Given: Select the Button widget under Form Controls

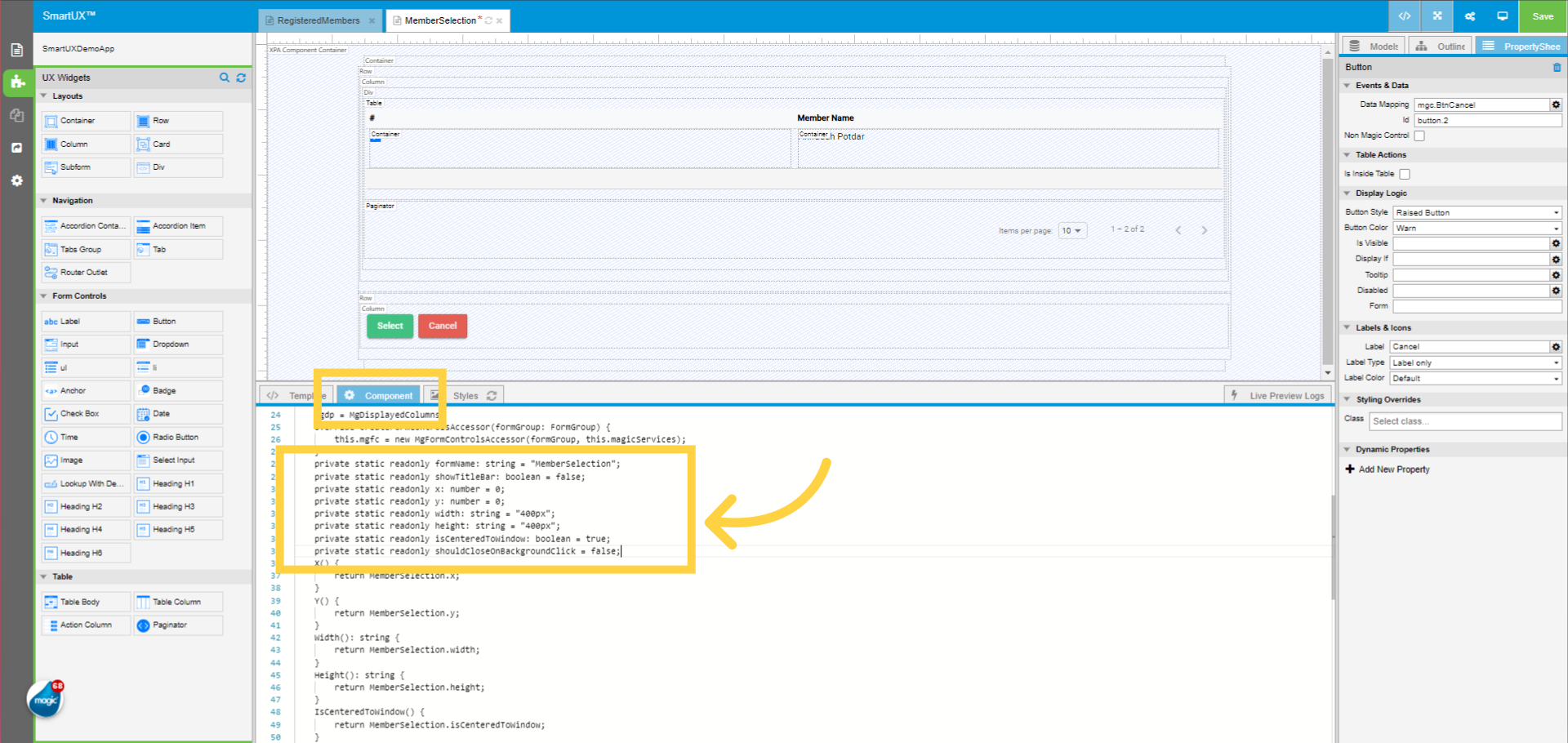Looking at the screenshot, I should tap(178, 321).
